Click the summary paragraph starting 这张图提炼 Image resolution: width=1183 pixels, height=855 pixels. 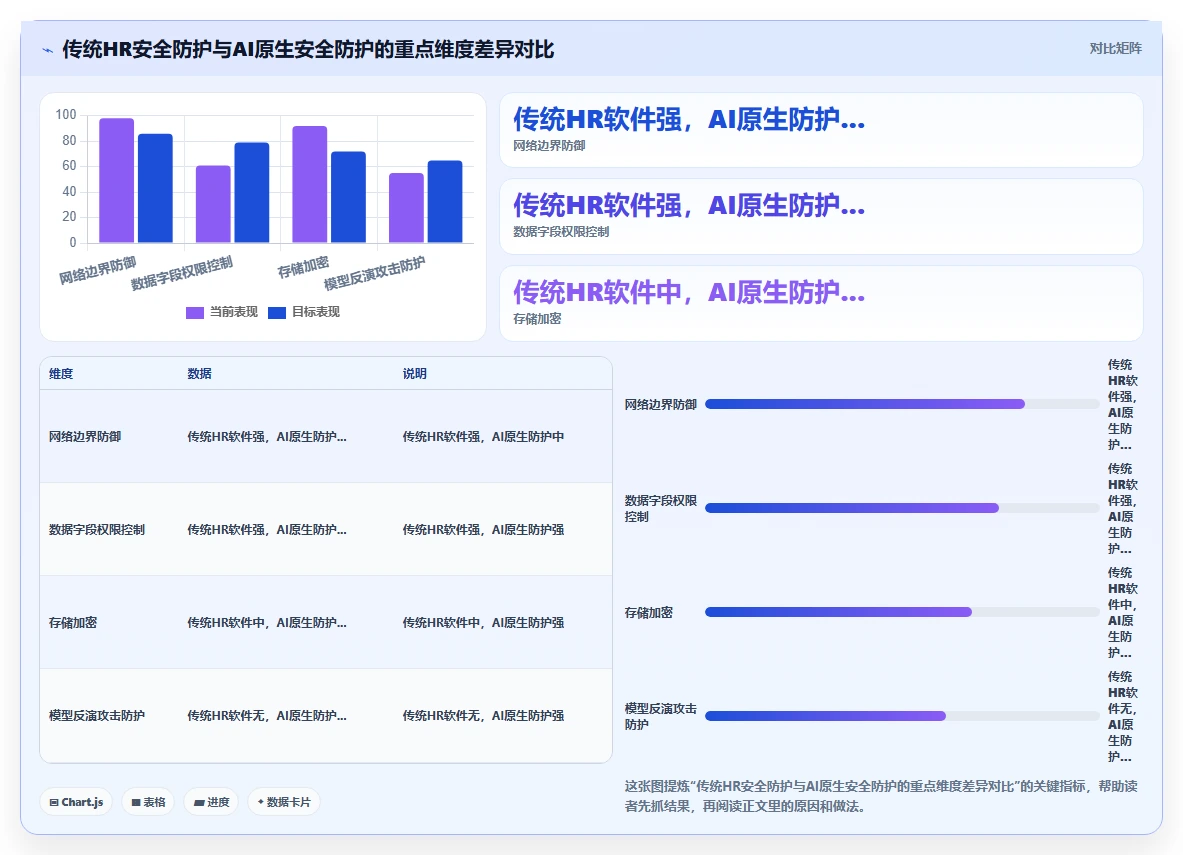[x=880, y=796]
